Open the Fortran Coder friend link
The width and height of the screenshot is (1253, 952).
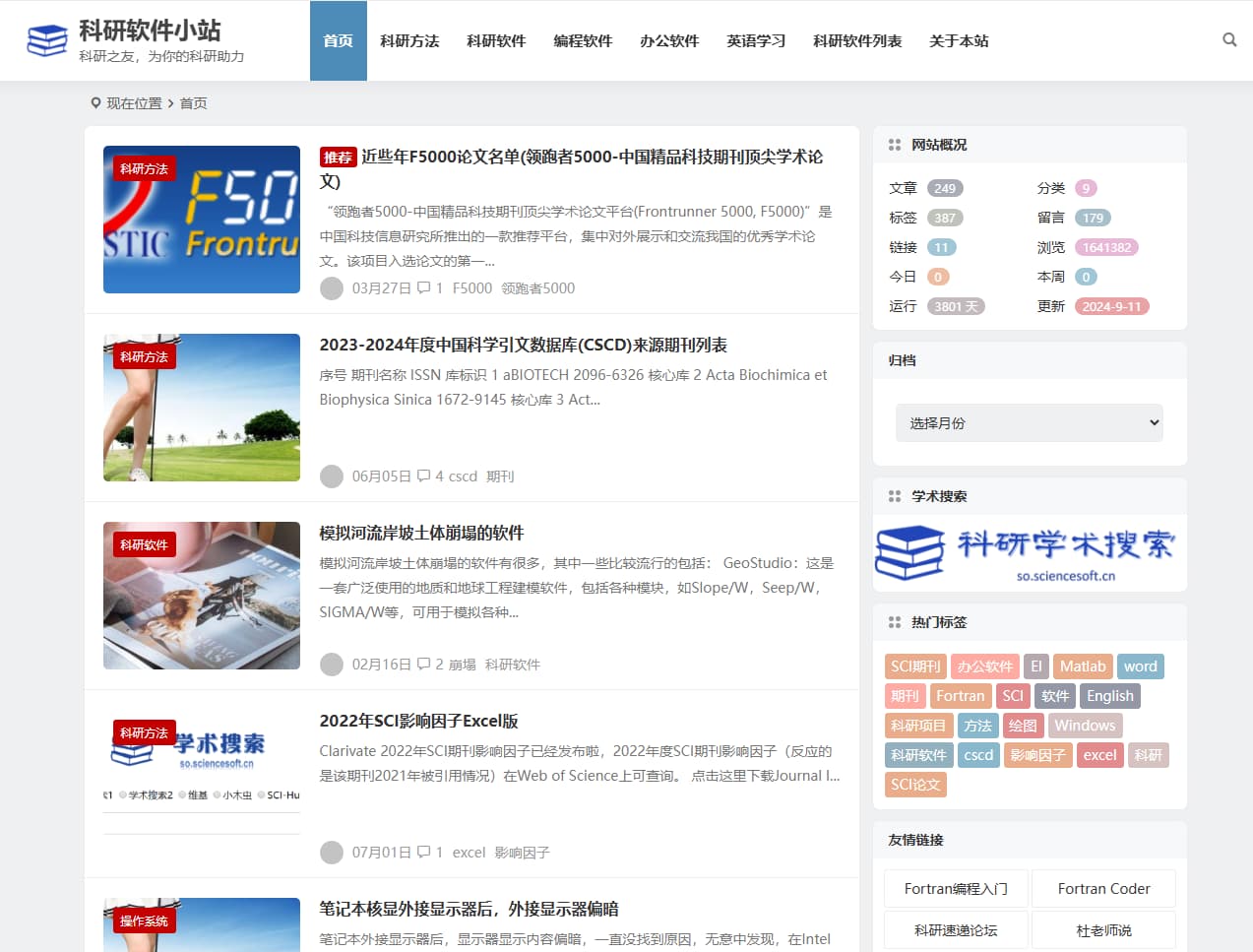tap(1103, 888)
